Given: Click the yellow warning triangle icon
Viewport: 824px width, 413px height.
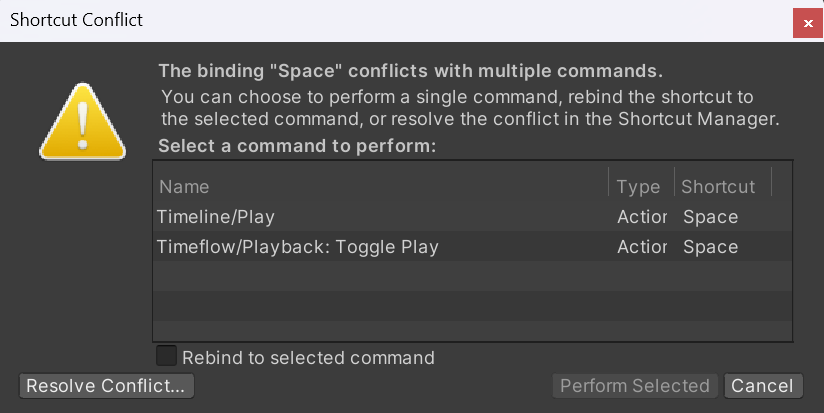Looking at the screenshot, I should (83, 122).
